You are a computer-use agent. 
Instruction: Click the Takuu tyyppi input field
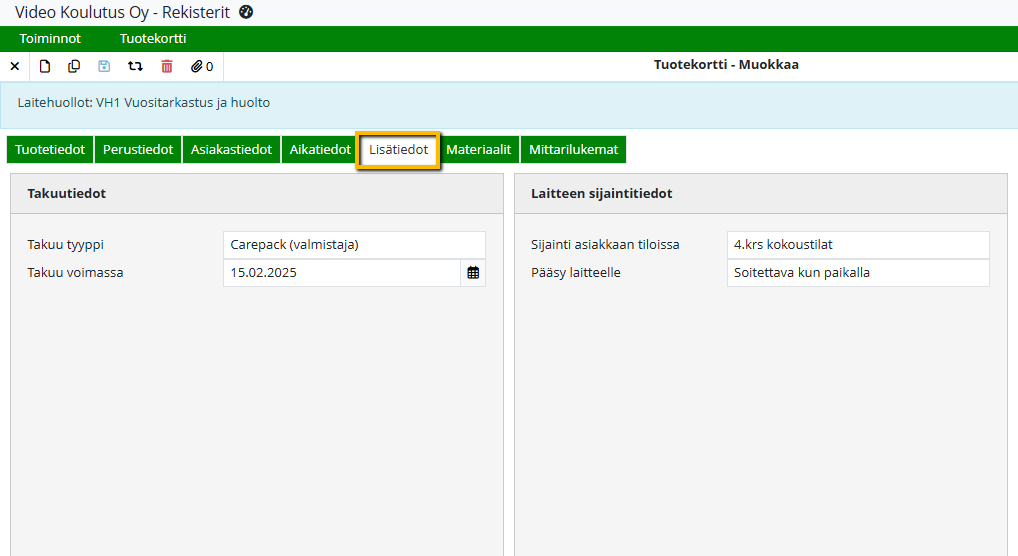354,245
